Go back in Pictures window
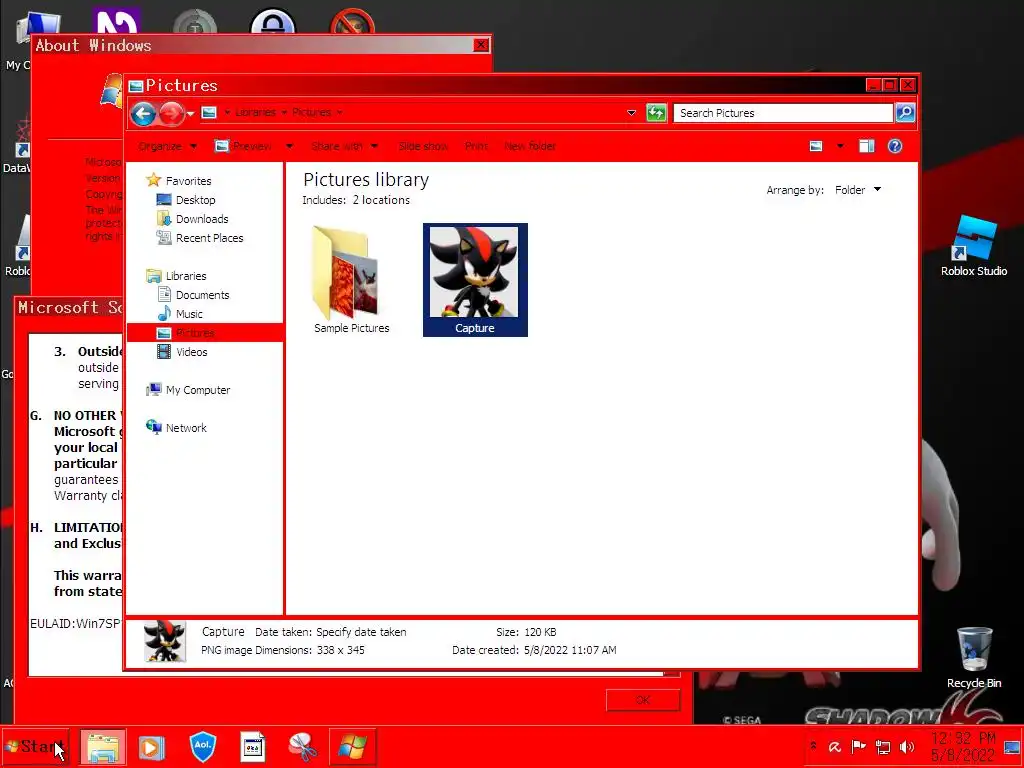 pyautogui.click(x=142, y=114)
